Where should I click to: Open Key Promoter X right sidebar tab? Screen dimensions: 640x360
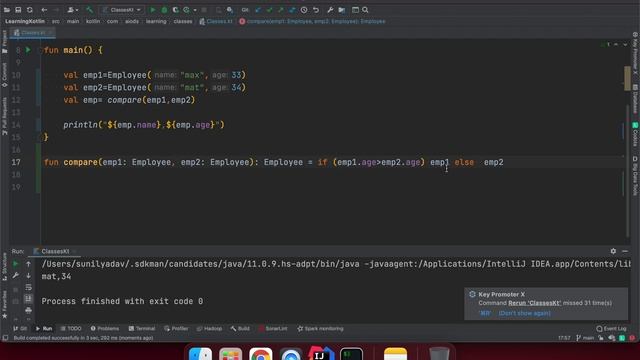(635, 53)
